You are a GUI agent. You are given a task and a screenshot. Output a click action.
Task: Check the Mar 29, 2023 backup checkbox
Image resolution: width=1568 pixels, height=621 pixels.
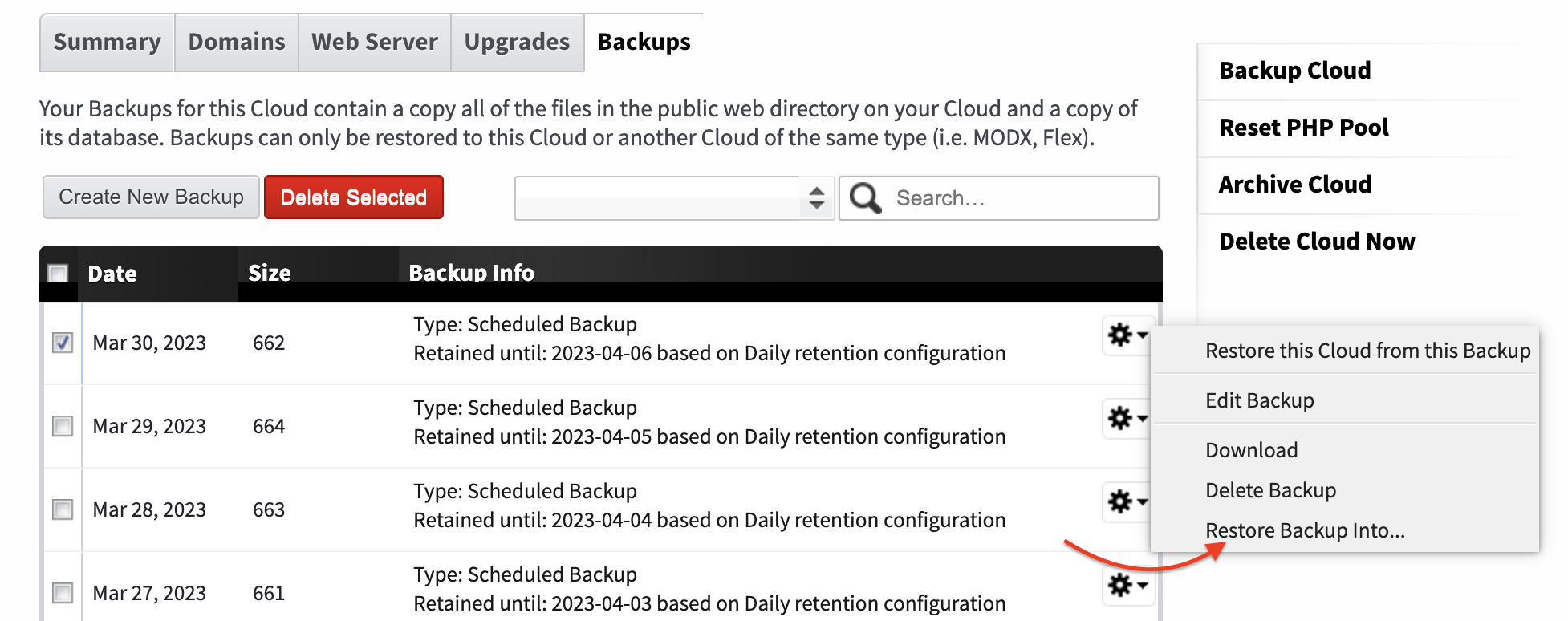click(x=63, y=426)
